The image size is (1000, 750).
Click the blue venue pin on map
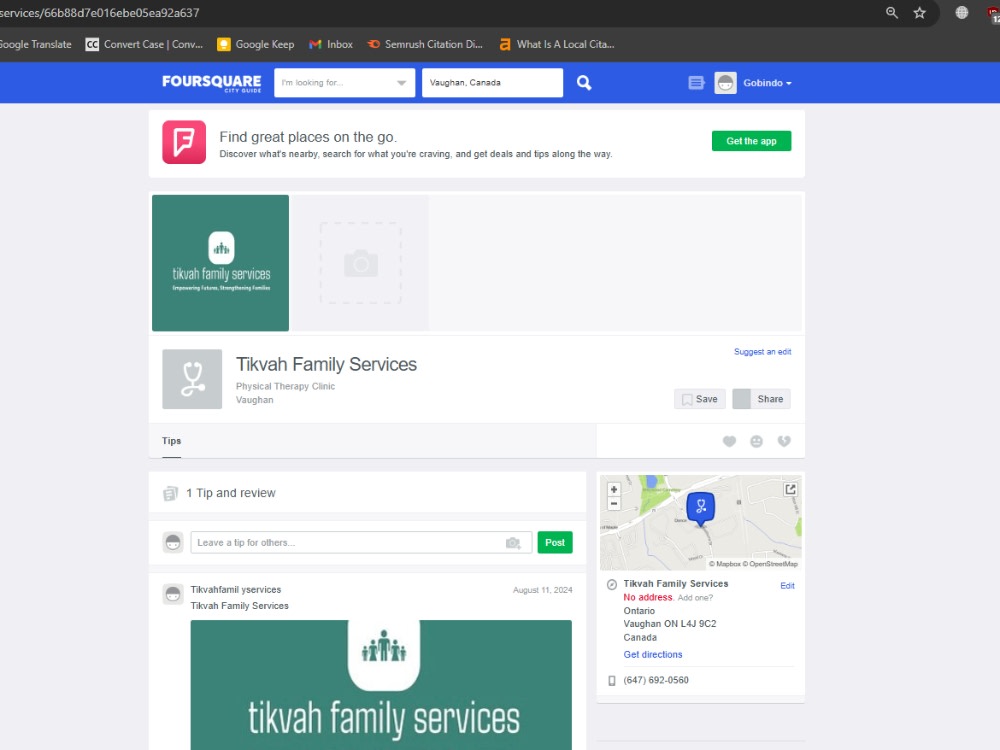pos(700,508)
